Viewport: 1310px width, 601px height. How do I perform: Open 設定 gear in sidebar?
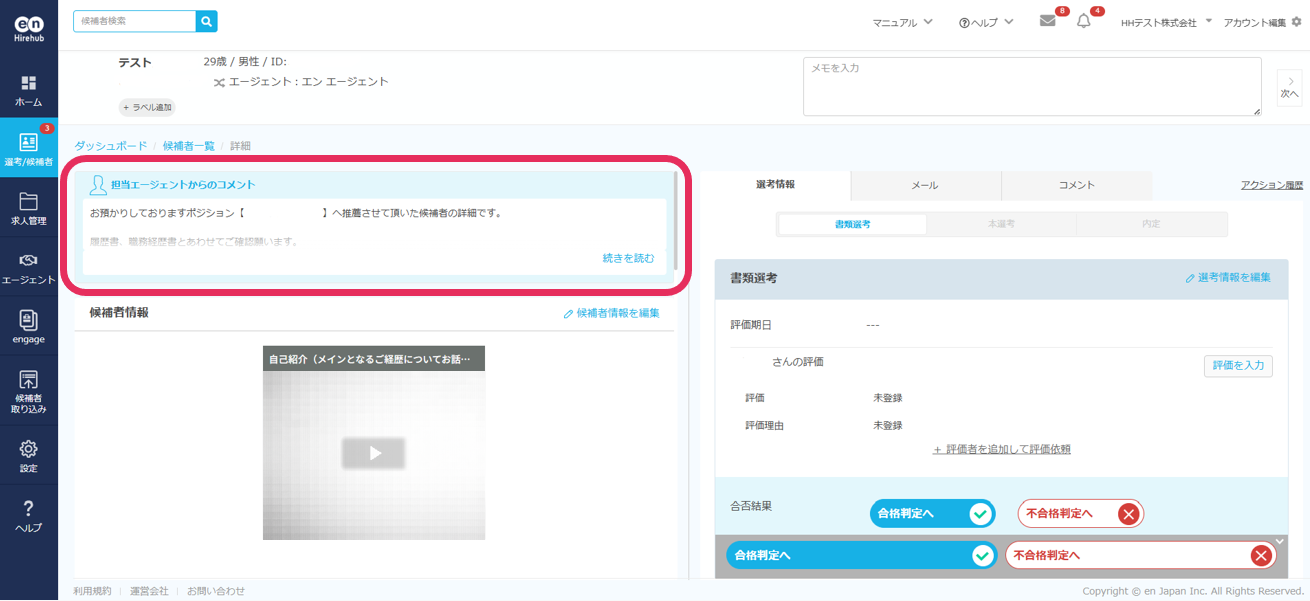pos(28,456)
